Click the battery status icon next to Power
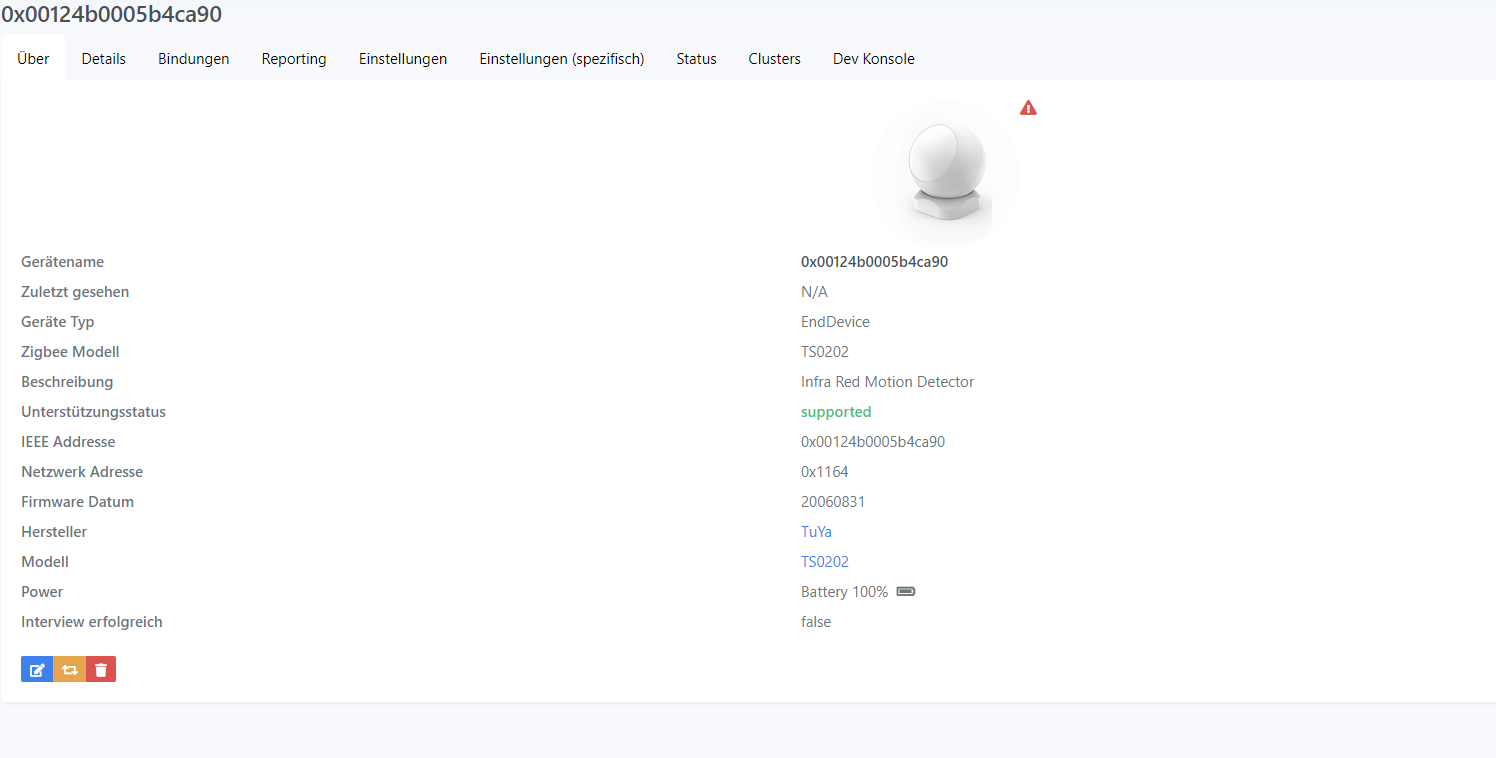The width and height of the screenshot is (1496, 758). pyautogui.click(x=905, y=591)
